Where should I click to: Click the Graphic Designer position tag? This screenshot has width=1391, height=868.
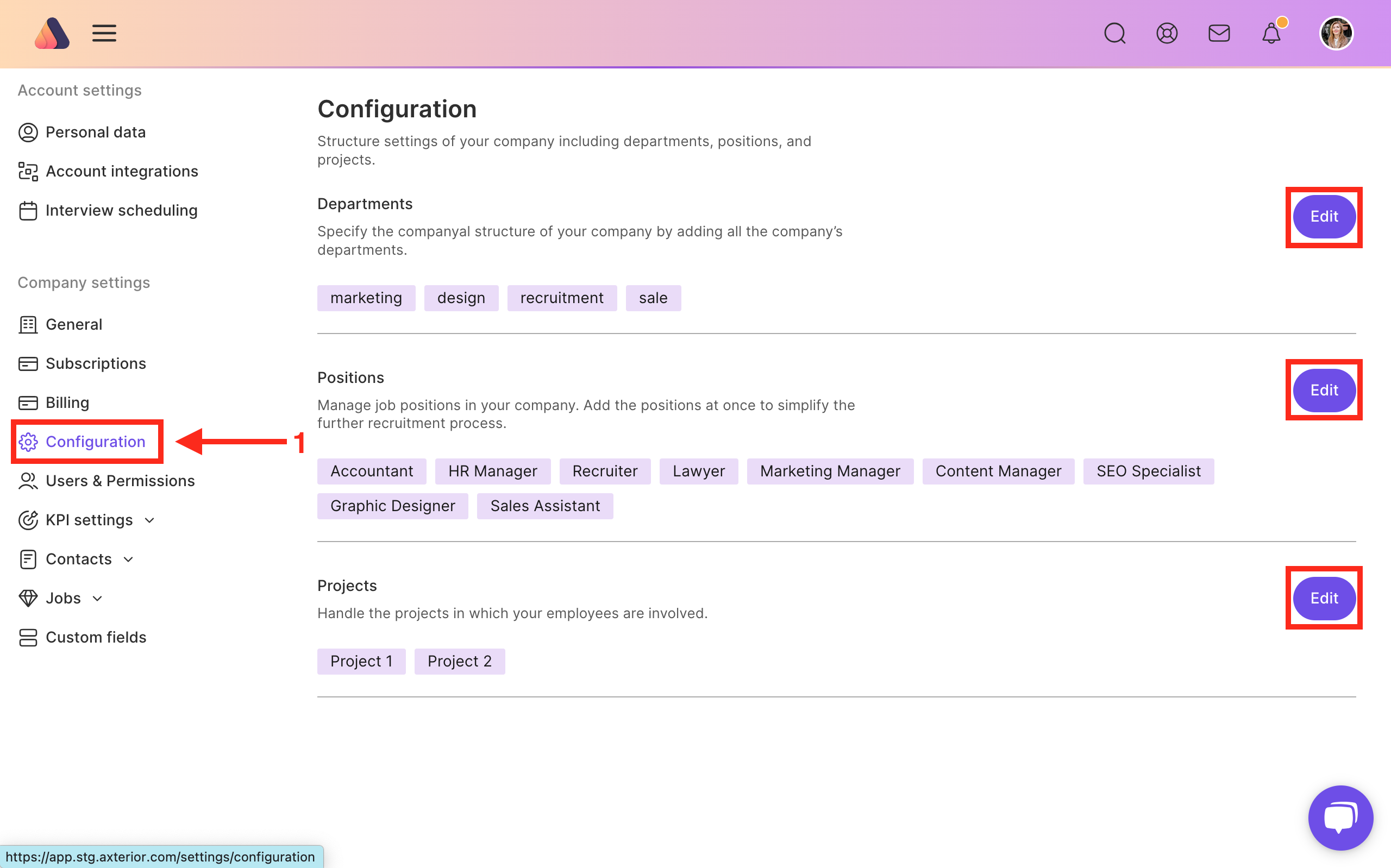click(x=393, y=506)
